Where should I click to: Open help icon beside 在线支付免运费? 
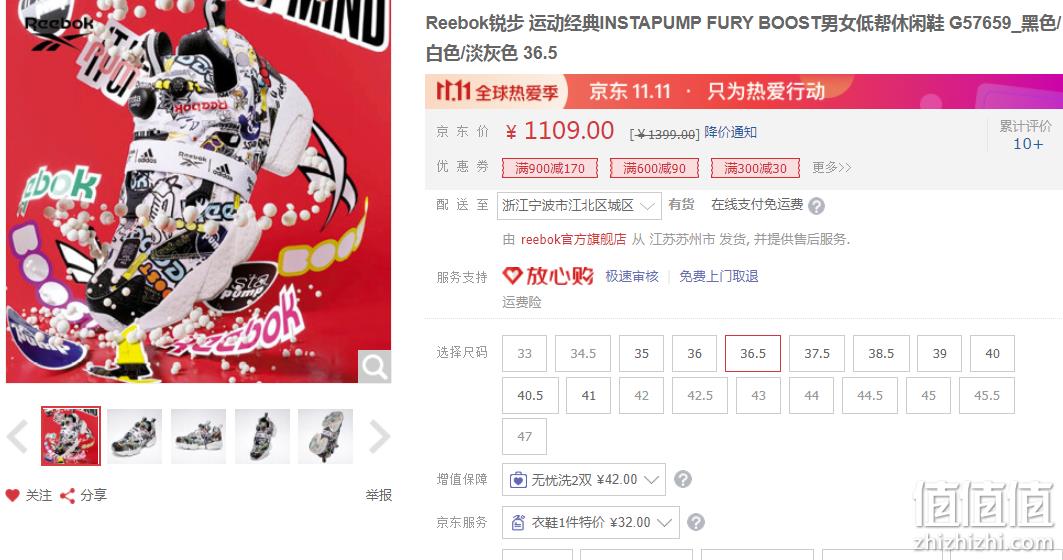coord(817,206)
